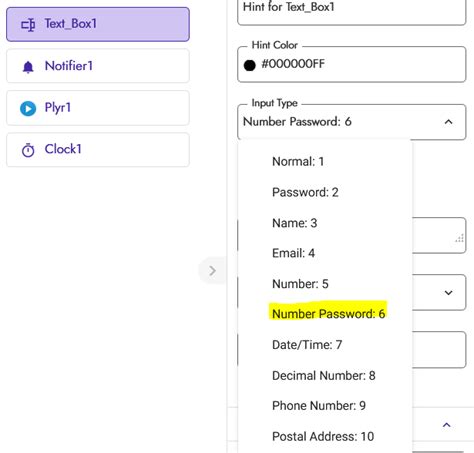The image size is (474, 453).
Task: Click the Notifier1 bell icon
Action: pos(28,67)
